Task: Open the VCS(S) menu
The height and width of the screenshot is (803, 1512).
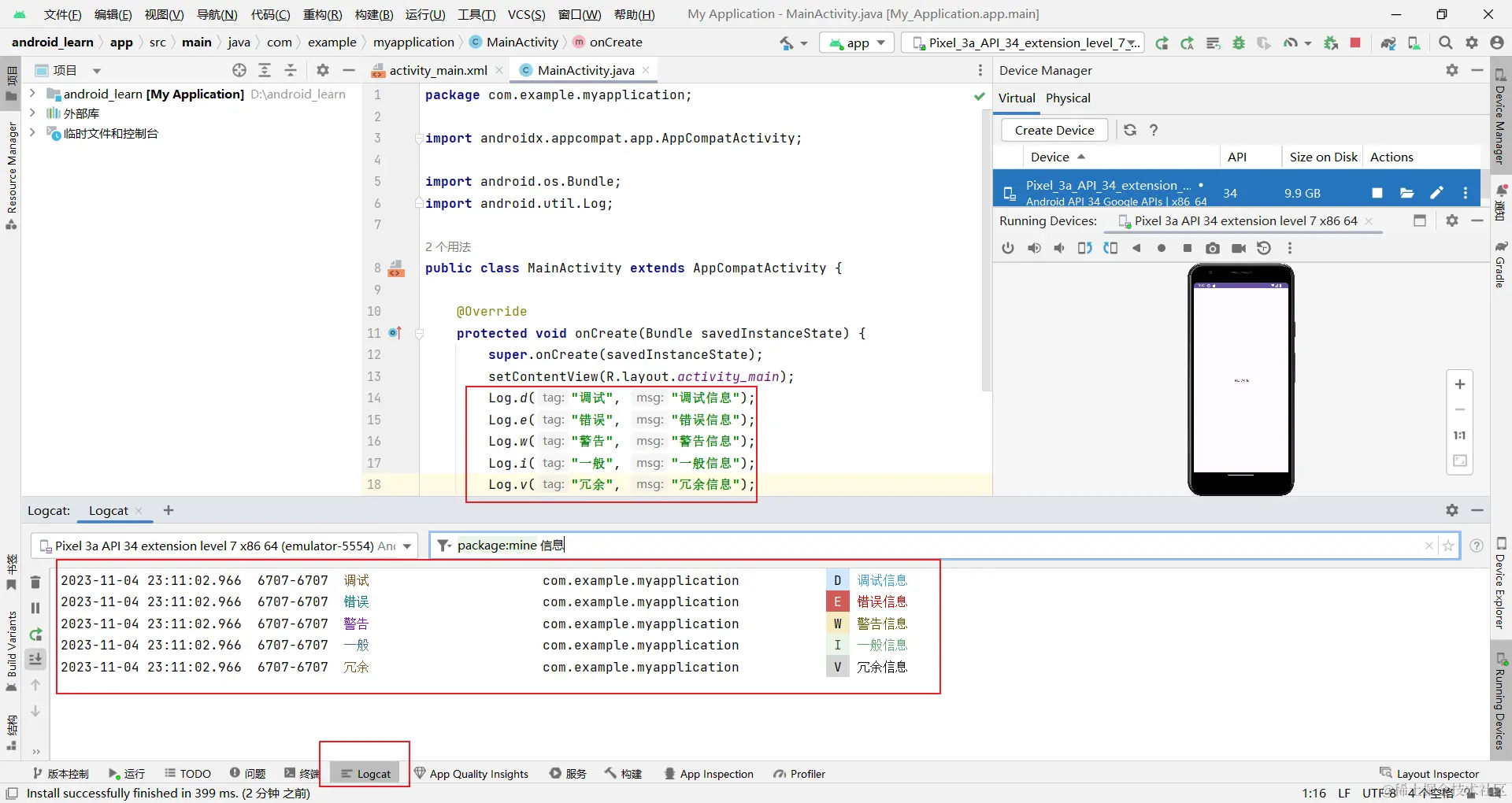Action: click(x=527, y=14)
